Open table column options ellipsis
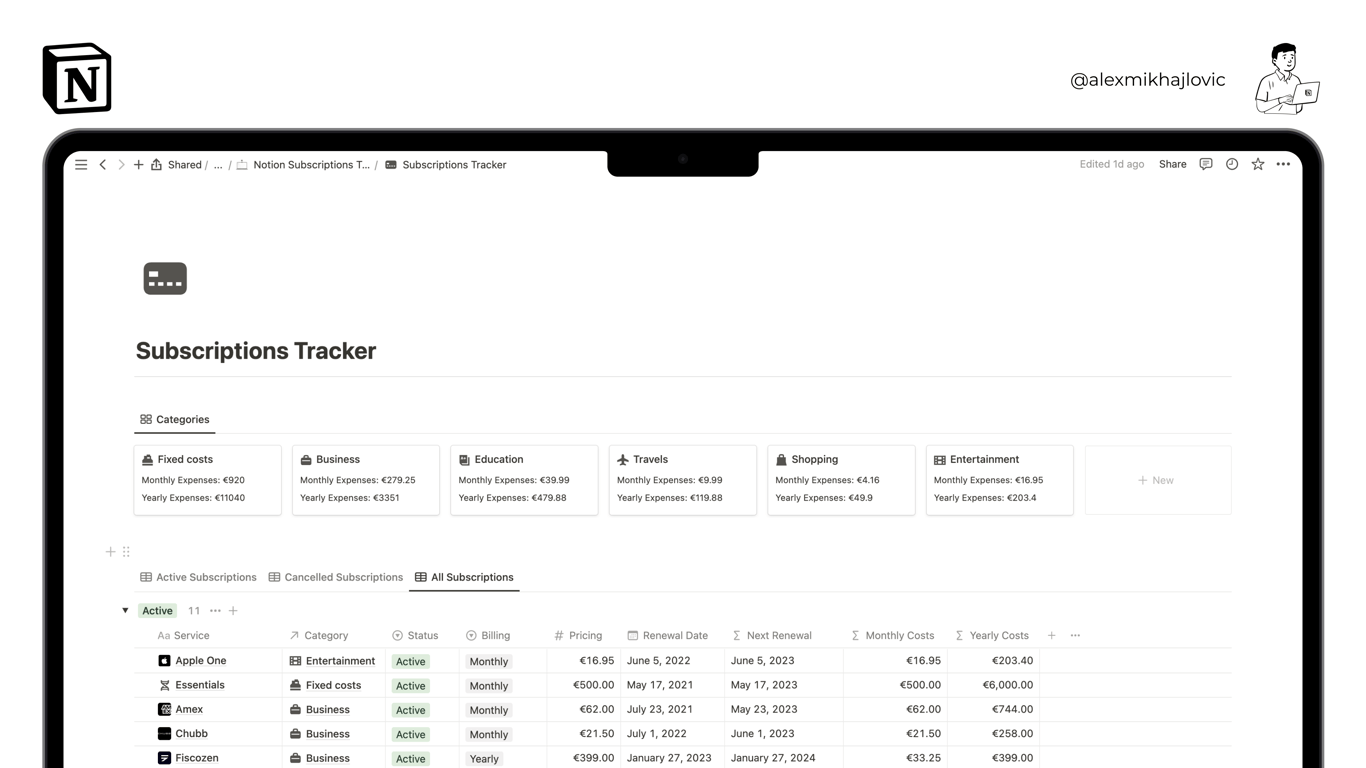Image resolution: width=1366 pixels, height=768 pixels. click(x=1075, y=635)
